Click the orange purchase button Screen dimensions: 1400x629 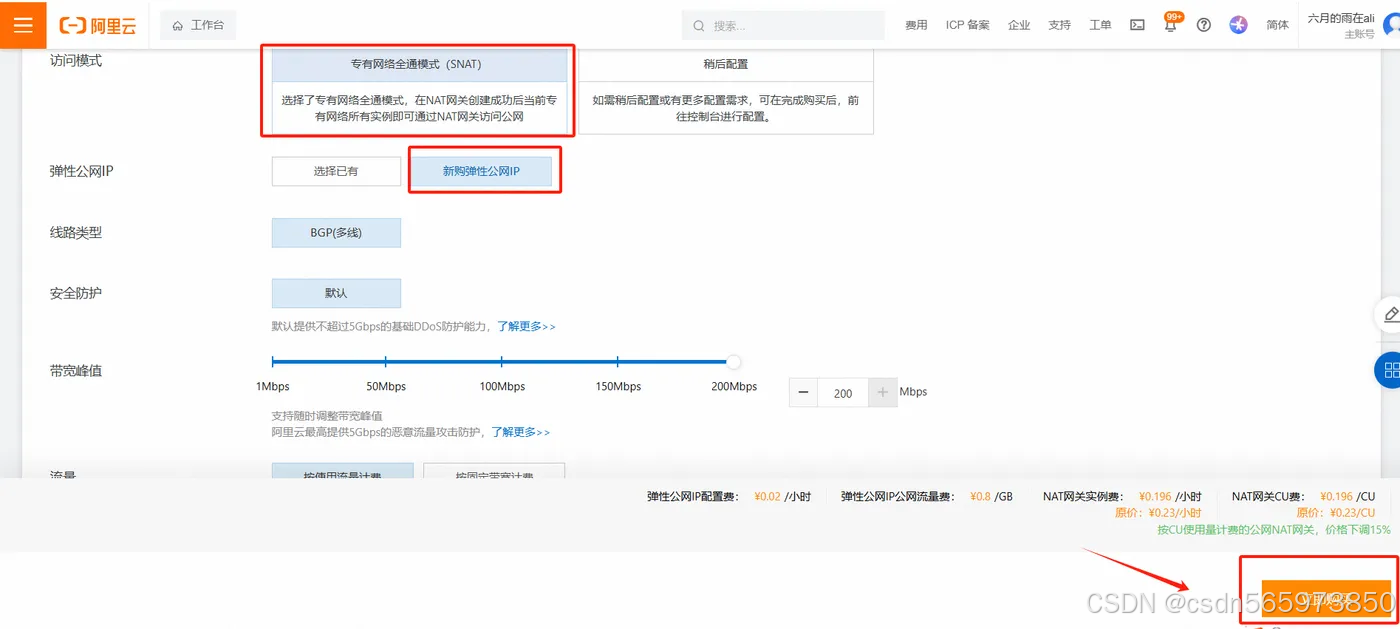click(x=1325, y=599)
